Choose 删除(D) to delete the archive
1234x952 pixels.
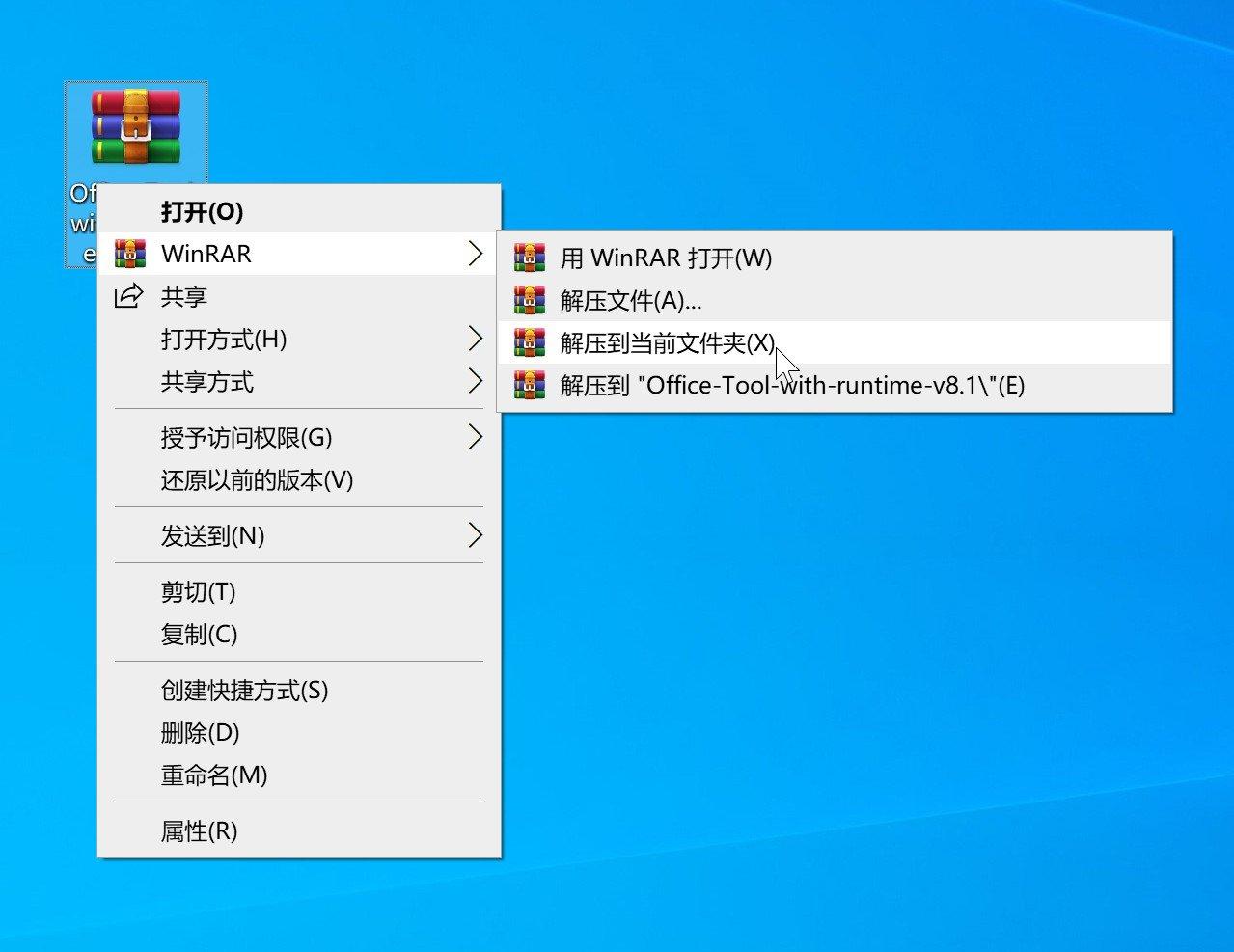coord(299,732)
